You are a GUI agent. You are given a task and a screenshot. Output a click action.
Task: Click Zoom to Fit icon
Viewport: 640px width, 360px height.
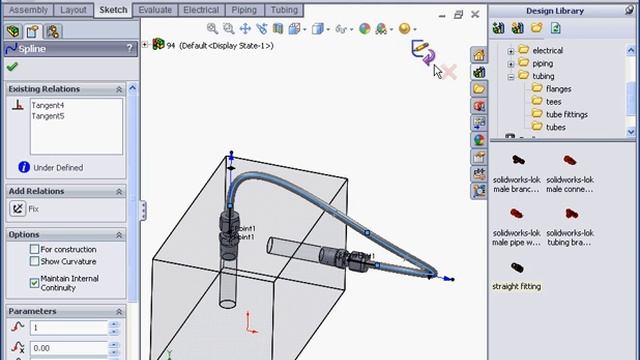pyautogui.click(x=212, y=29)
